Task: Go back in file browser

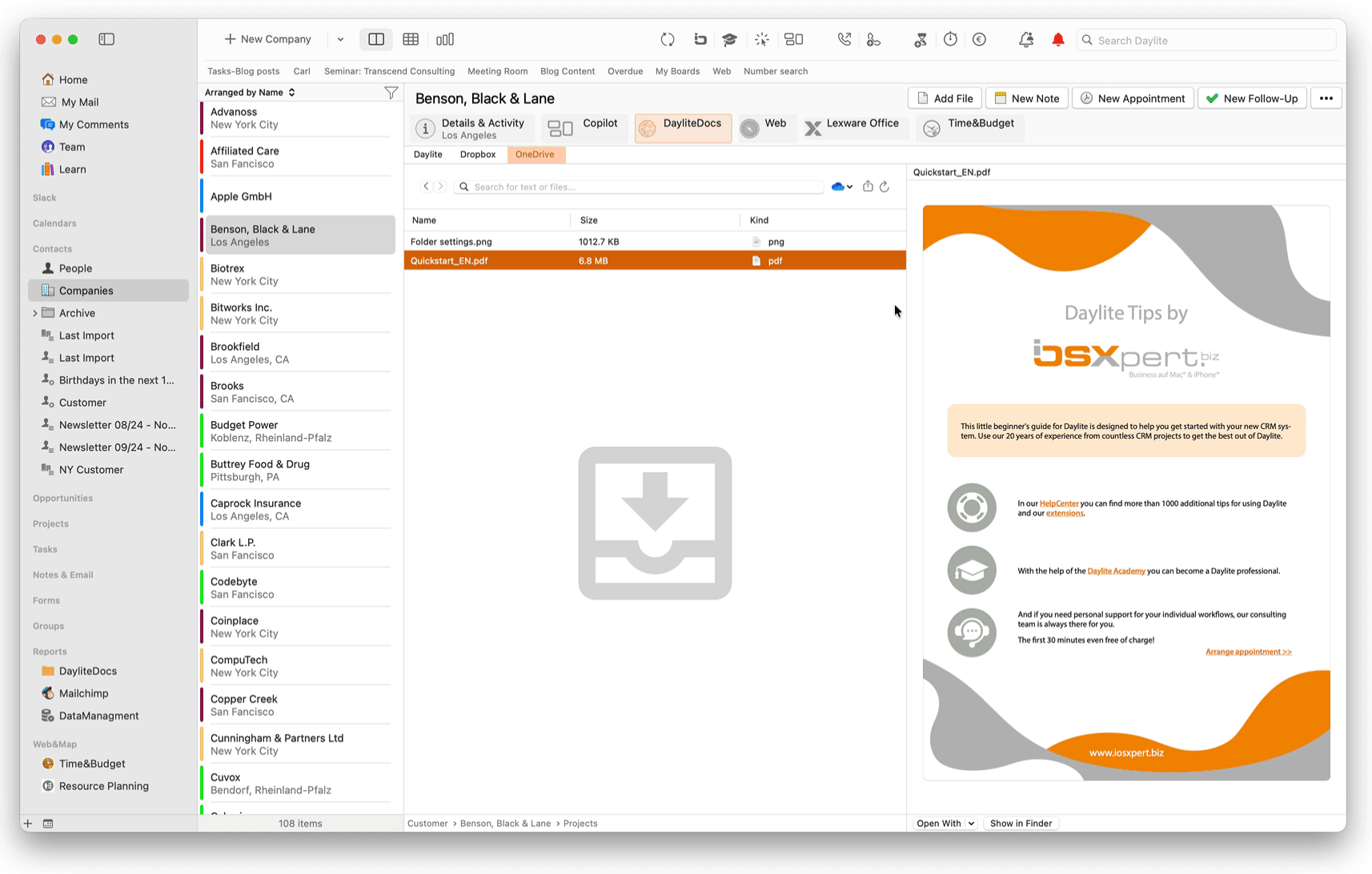Action: [426, 186]
